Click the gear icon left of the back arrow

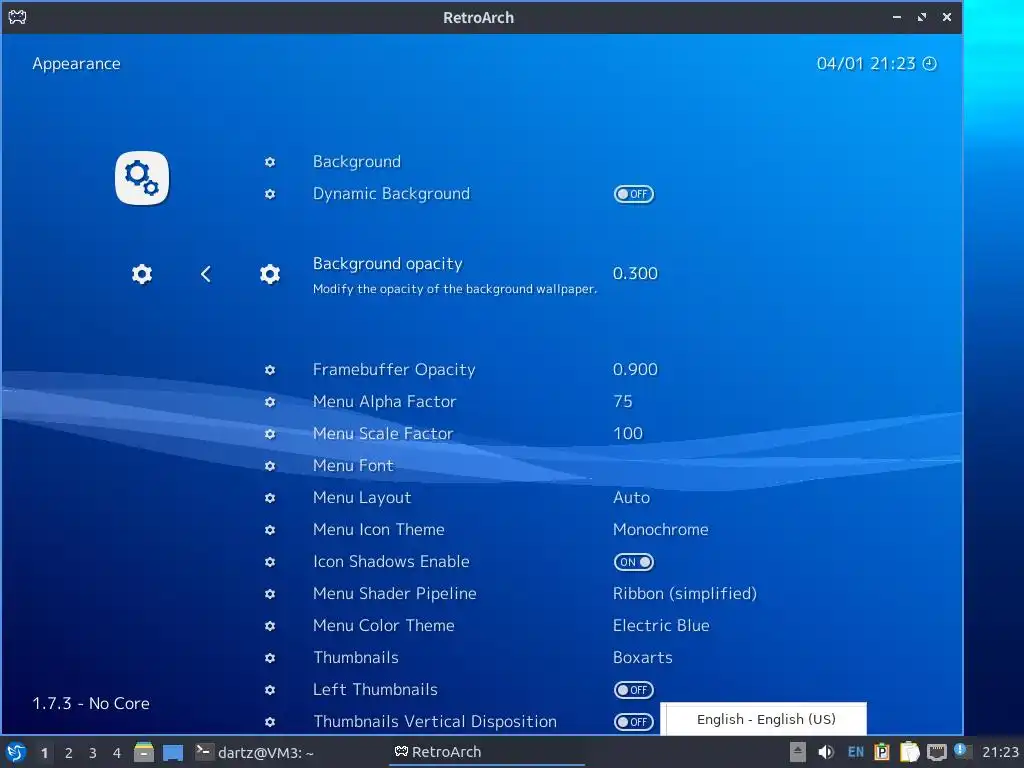click(x=142, y=274)
